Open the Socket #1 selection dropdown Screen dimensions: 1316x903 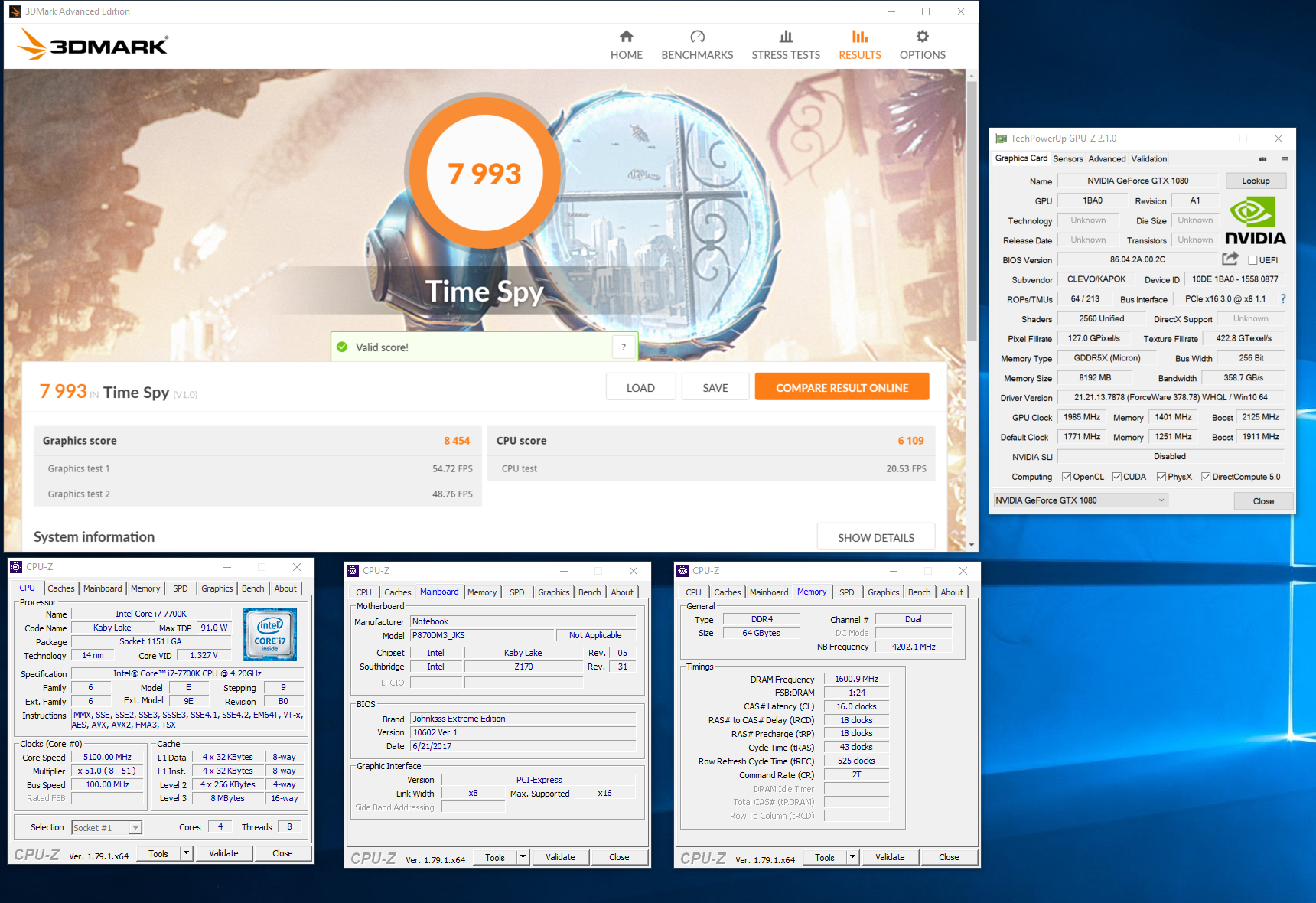tap(106, 828)
